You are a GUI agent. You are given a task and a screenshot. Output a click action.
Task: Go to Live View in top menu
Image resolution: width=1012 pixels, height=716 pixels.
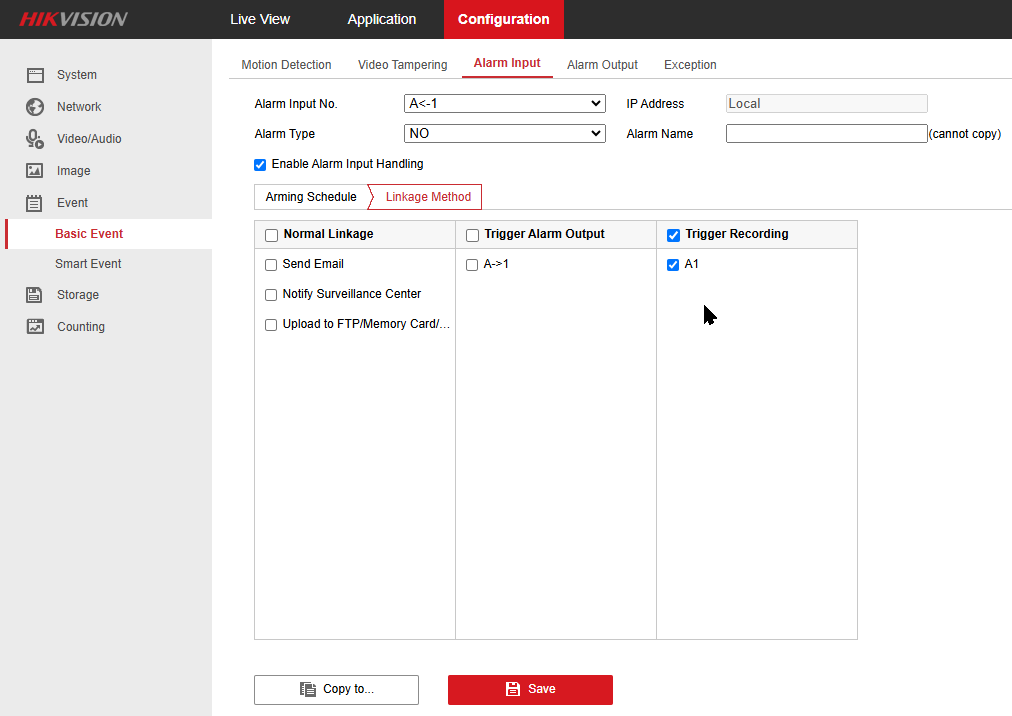pyautogui.click(x=260, y=19)
